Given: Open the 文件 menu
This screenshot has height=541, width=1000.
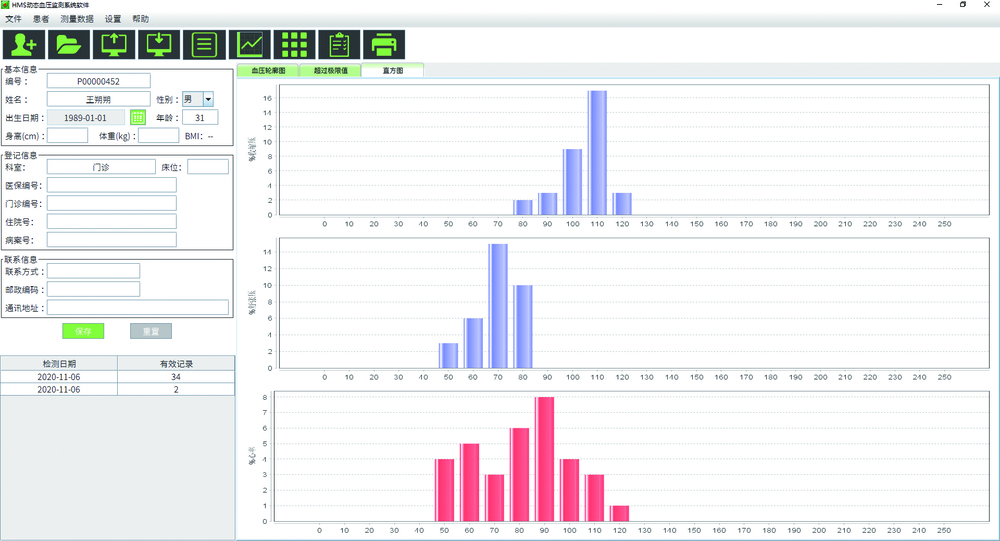Looking at the screenshot, I should click(13, 19).
